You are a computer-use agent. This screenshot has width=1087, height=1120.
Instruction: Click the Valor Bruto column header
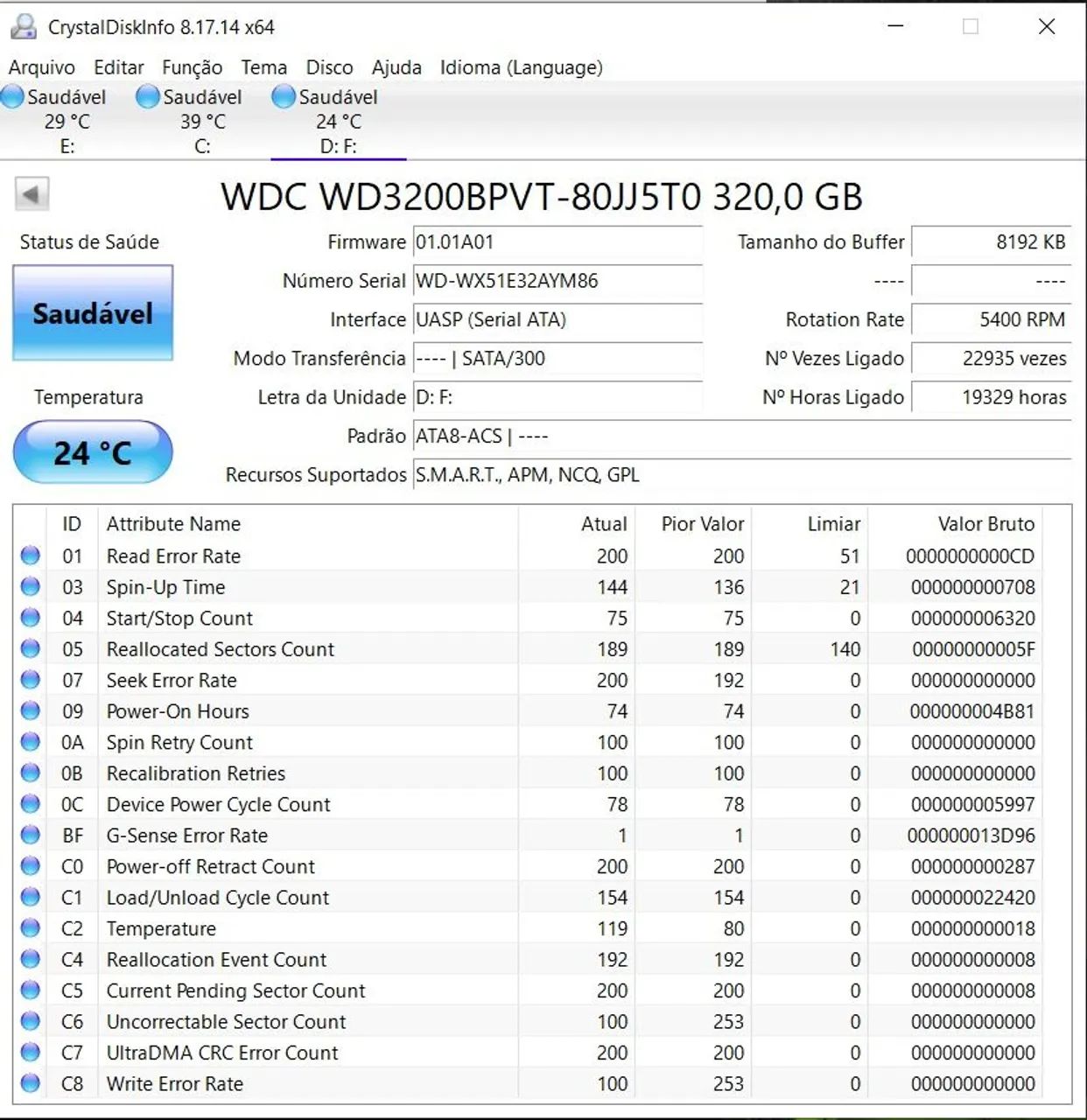[956, 524]
